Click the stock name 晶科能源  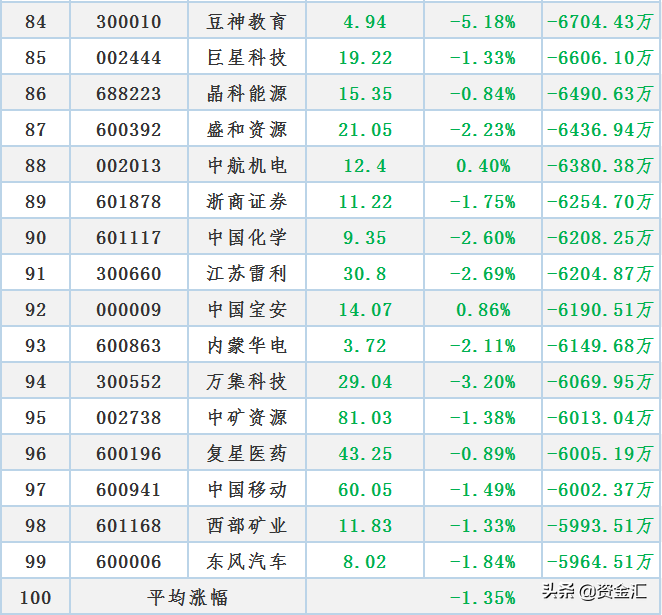click(x=247, y=94)
